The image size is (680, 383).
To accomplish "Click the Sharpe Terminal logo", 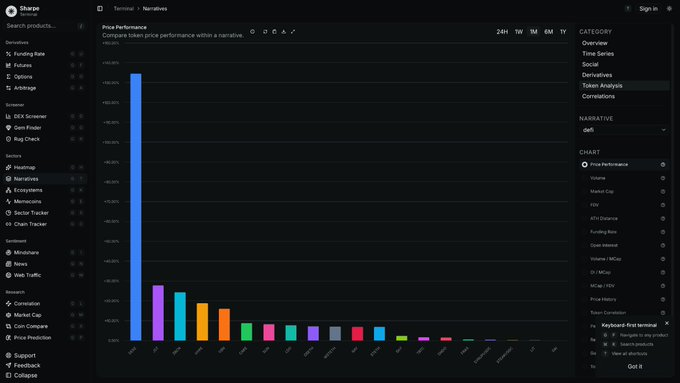I will pos(11,11).
